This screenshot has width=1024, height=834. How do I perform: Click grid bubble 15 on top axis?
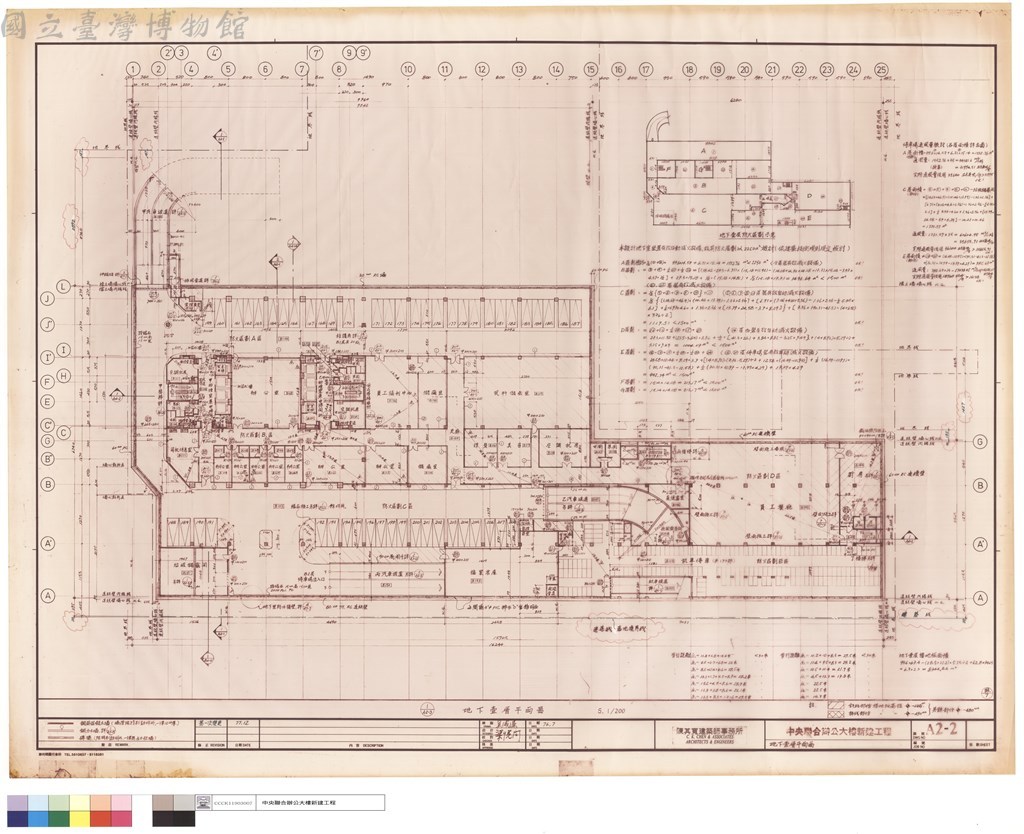point(590,69)
